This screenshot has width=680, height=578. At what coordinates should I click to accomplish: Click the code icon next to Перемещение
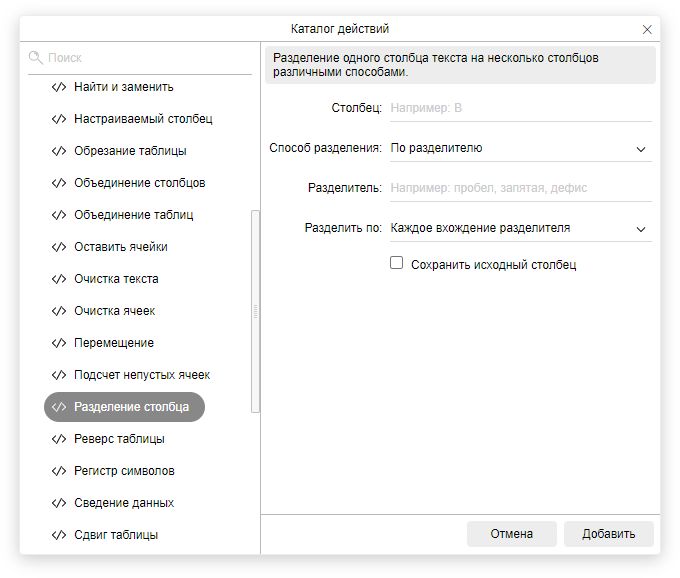[59, 343]
